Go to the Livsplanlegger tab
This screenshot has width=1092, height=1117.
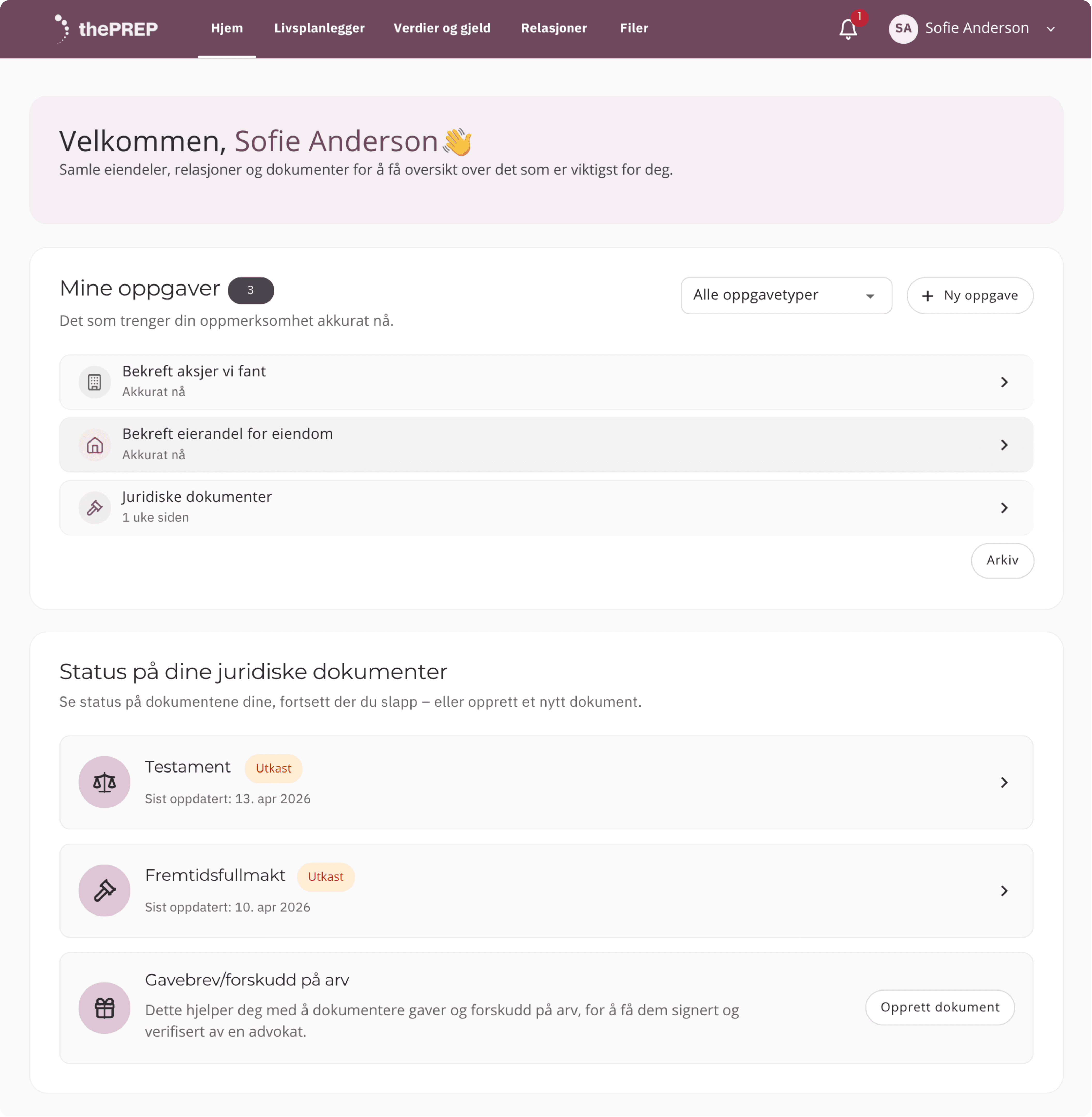[319, 28]
